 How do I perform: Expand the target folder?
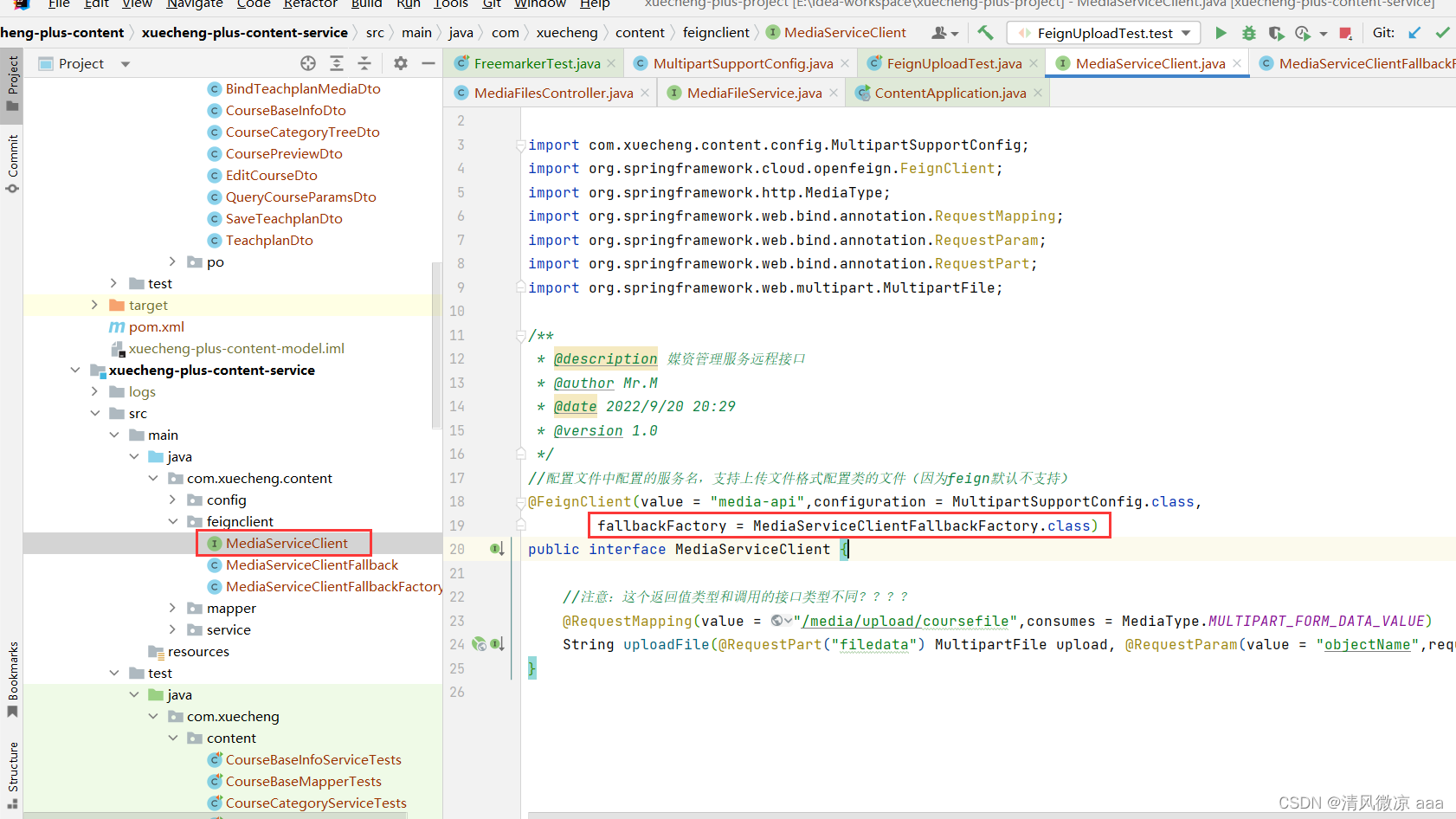click(94, 305)
